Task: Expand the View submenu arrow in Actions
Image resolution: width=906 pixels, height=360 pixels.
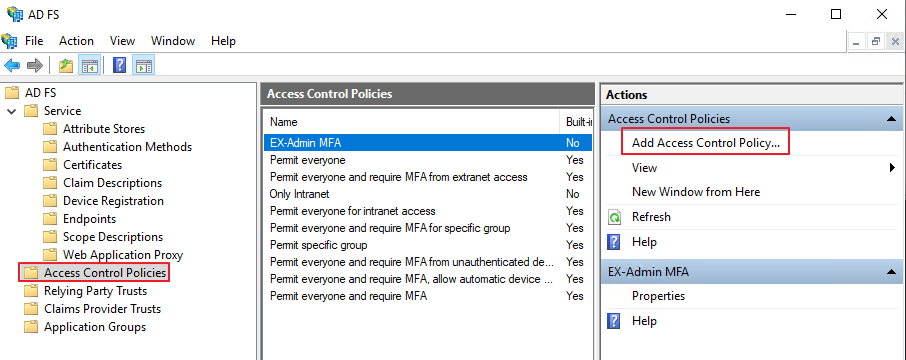Action: [893, 168]
